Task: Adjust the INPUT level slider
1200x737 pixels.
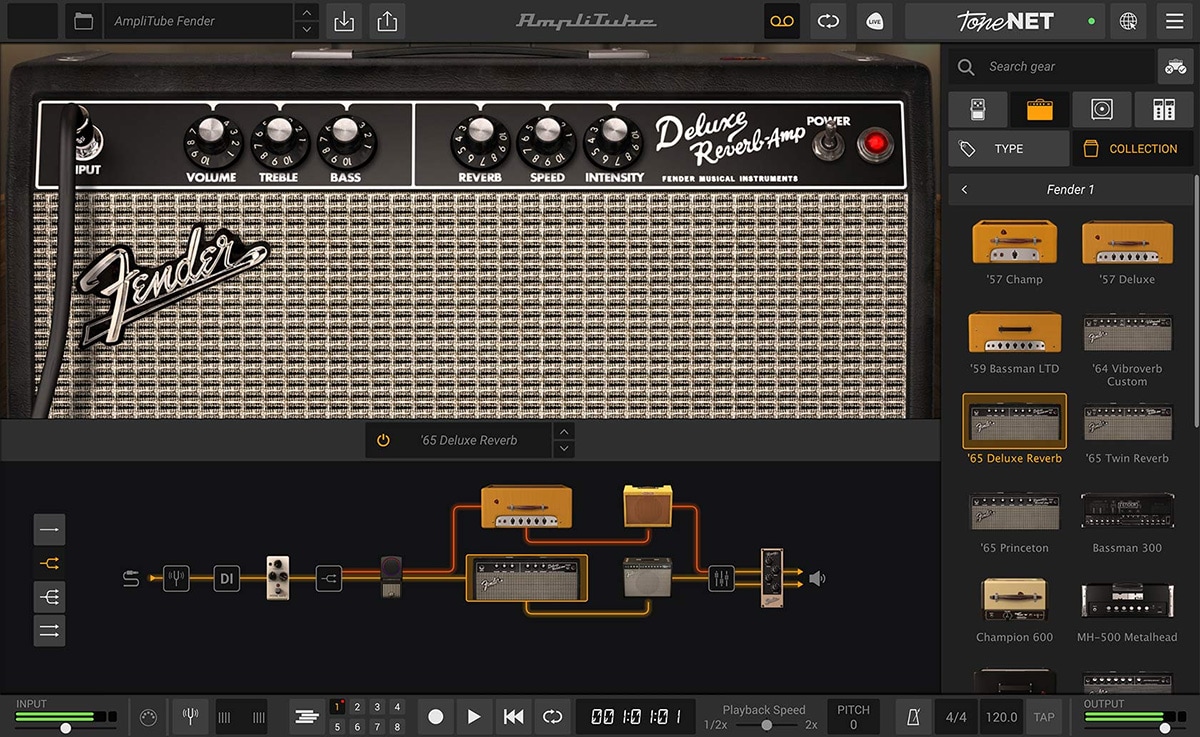Action: click(x=66, y=729)
